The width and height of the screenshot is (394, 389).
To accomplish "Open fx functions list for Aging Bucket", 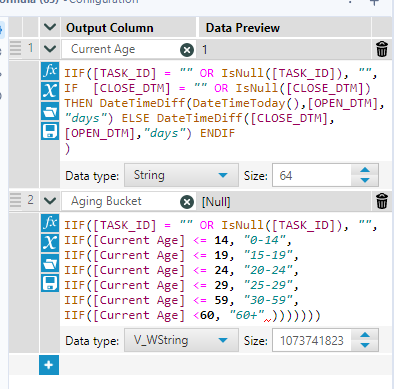I will [x=50, y=223].
